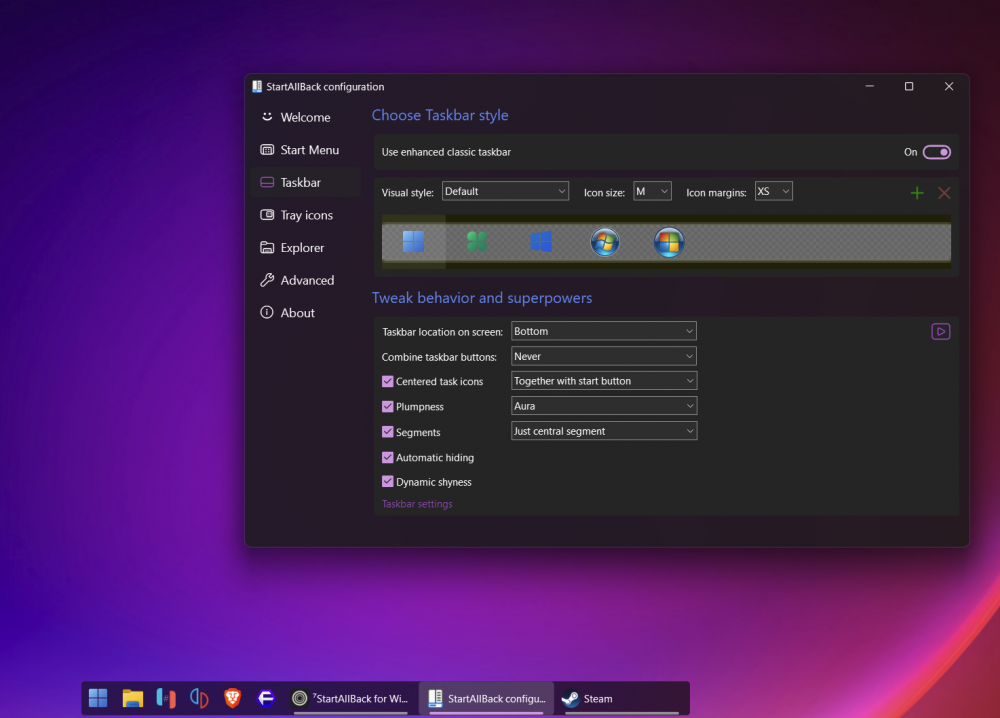Turn off enhanced classic taskbar switch
1000x718 pixels.
[x=936, y=152]
